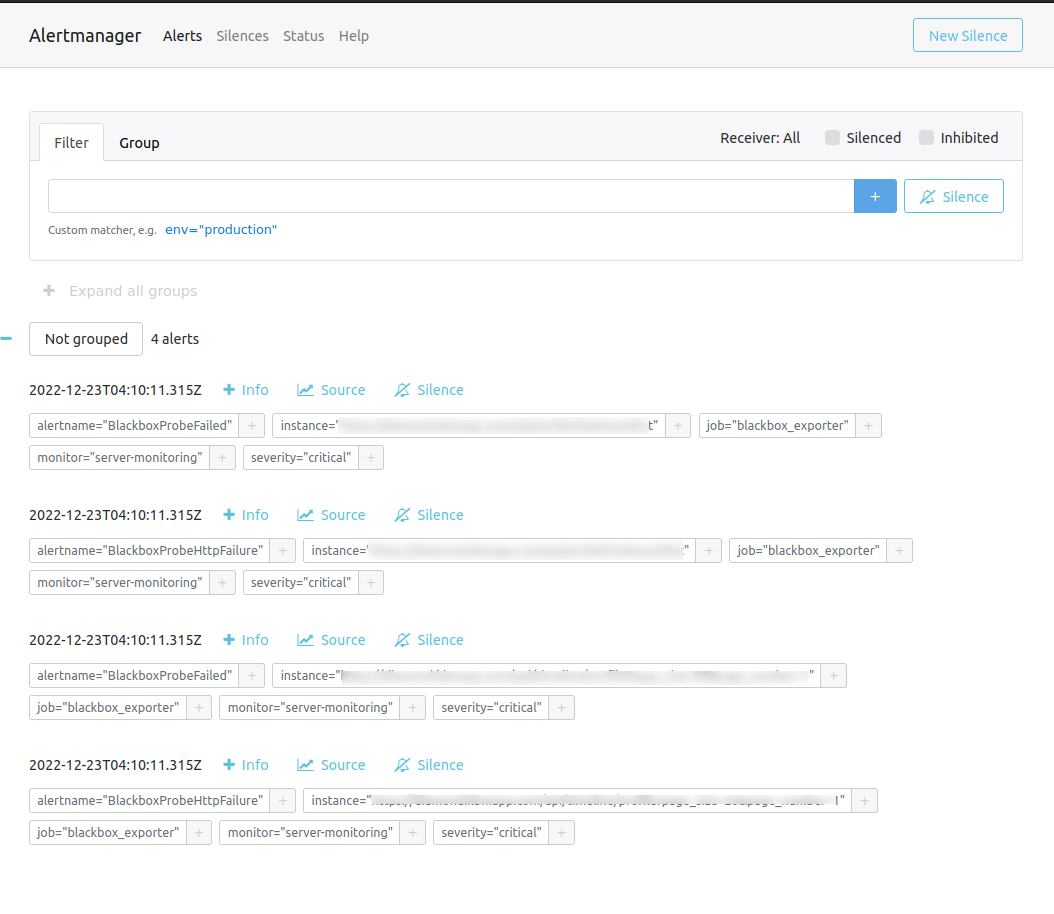Click + next to instance label on third alert
The width and height of the screenshot is (1054, 914).
[x=833, y=675]
